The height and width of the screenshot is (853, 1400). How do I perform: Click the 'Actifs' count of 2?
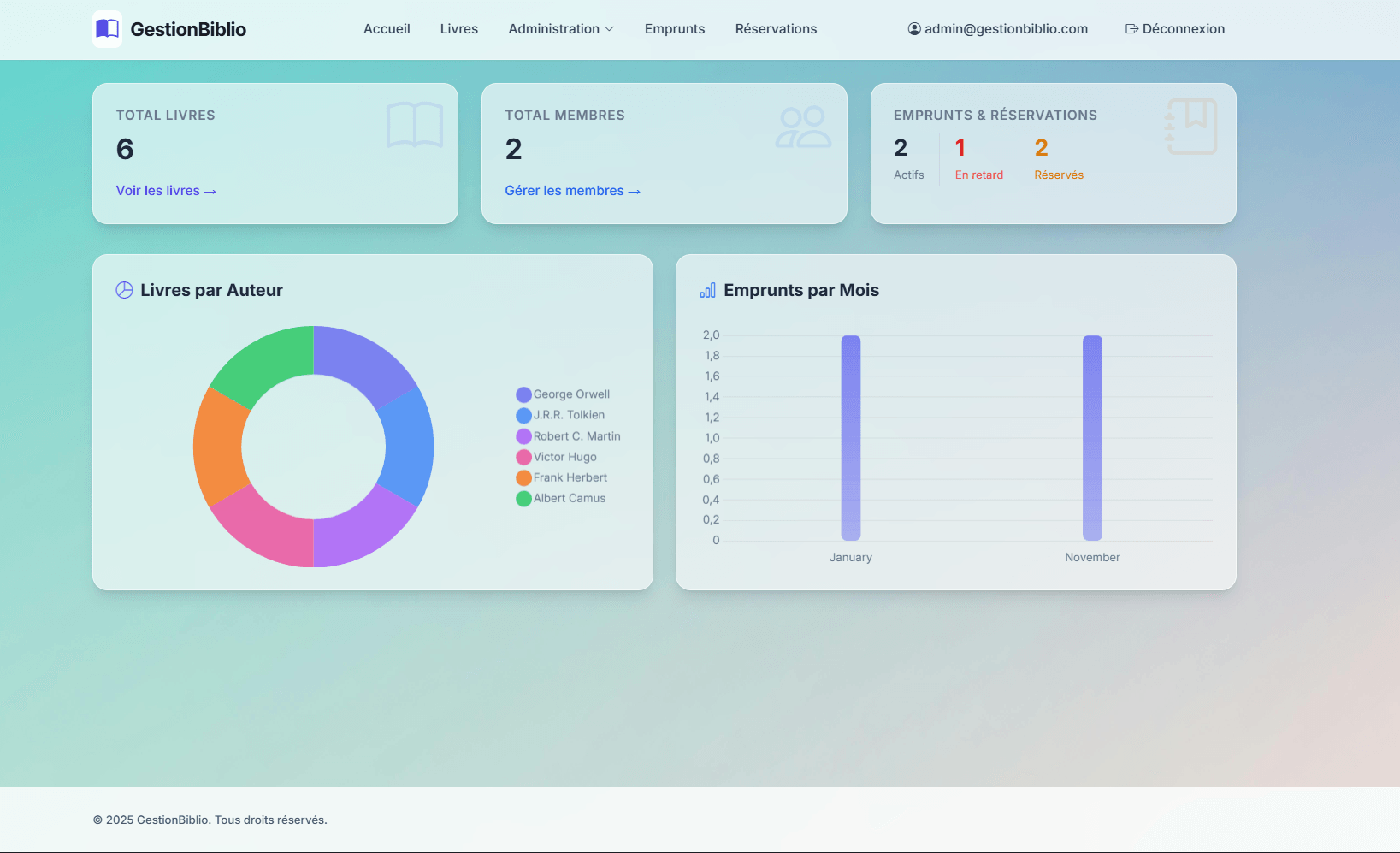[x=901, y=148]
